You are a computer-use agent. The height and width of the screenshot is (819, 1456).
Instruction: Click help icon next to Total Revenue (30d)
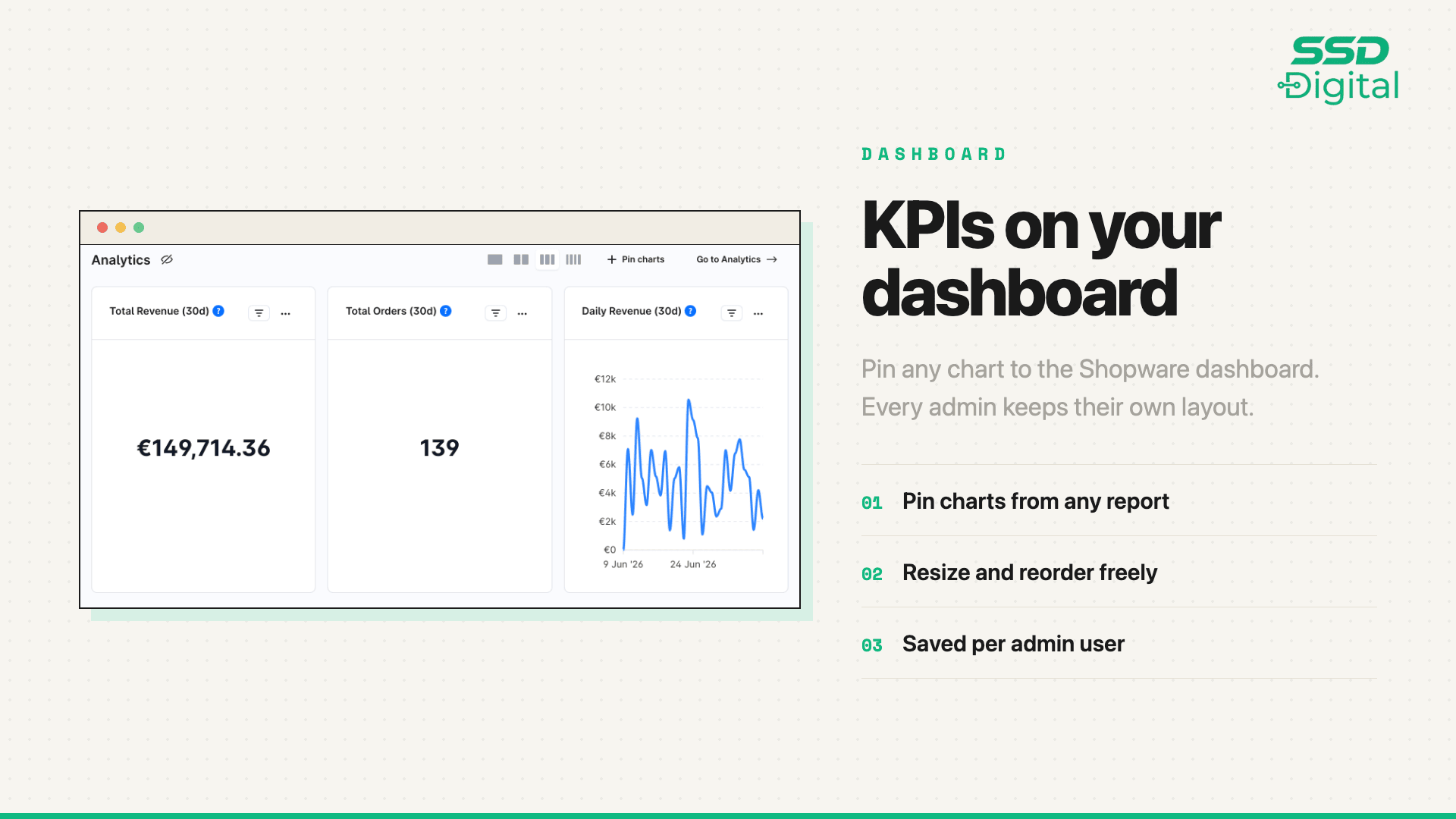click(x=218, y=311)
